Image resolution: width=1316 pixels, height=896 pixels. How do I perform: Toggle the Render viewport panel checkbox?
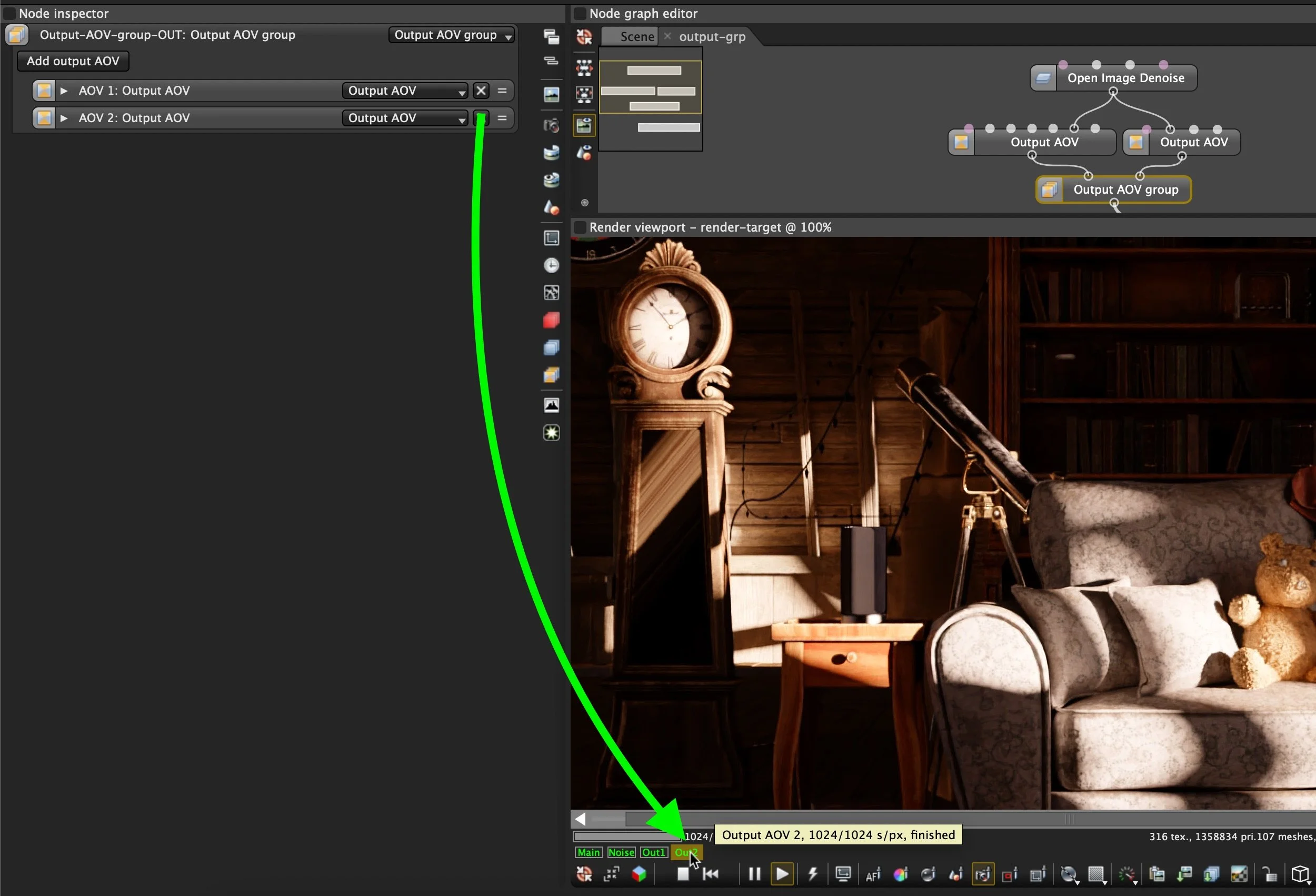tap(580, 227)
